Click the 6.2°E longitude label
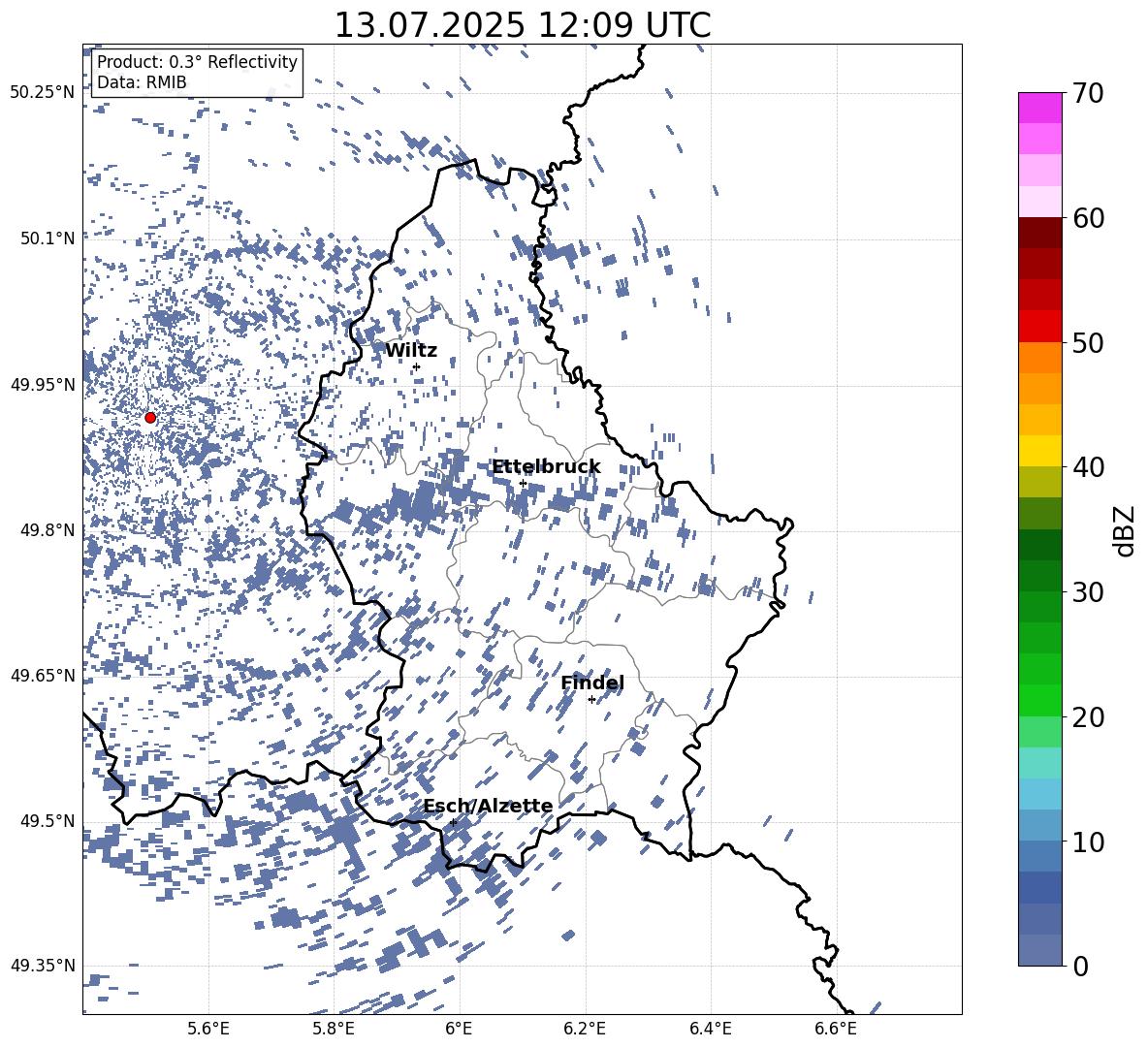The image size is (1148, 1048). pos(585,1029)
